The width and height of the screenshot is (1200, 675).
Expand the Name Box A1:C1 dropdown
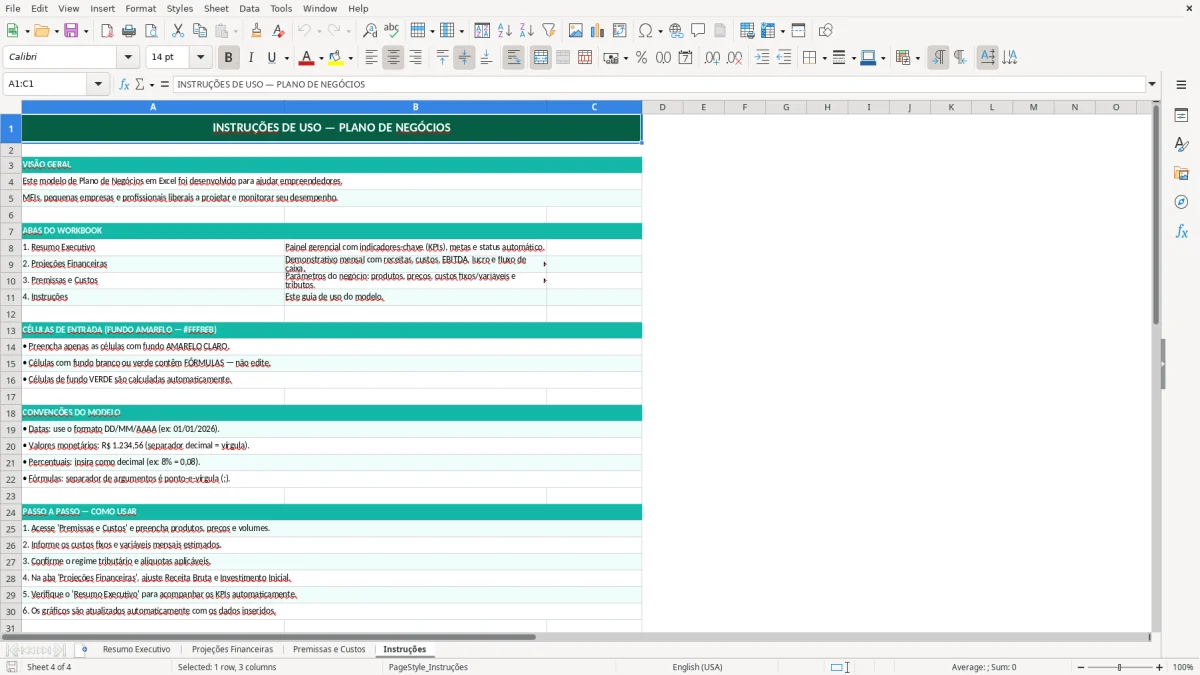[x=99, y=84]
